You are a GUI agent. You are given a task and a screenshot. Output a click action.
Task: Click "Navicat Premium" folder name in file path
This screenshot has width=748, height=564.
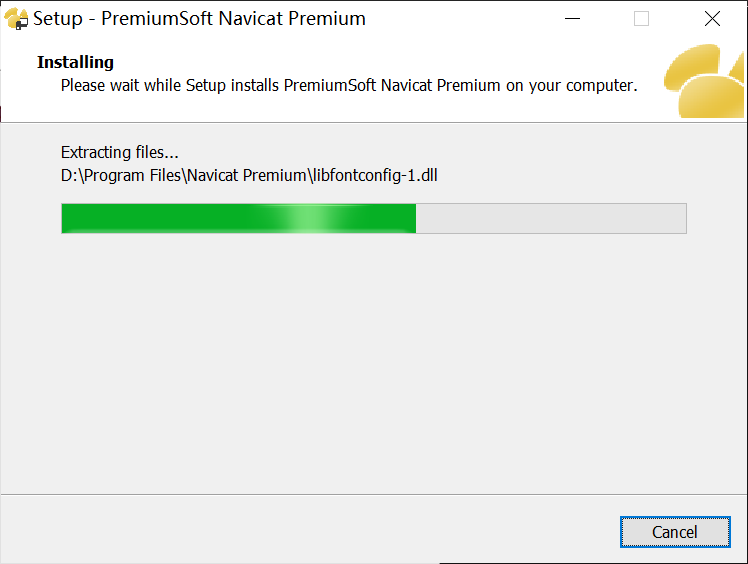(239, 177)
